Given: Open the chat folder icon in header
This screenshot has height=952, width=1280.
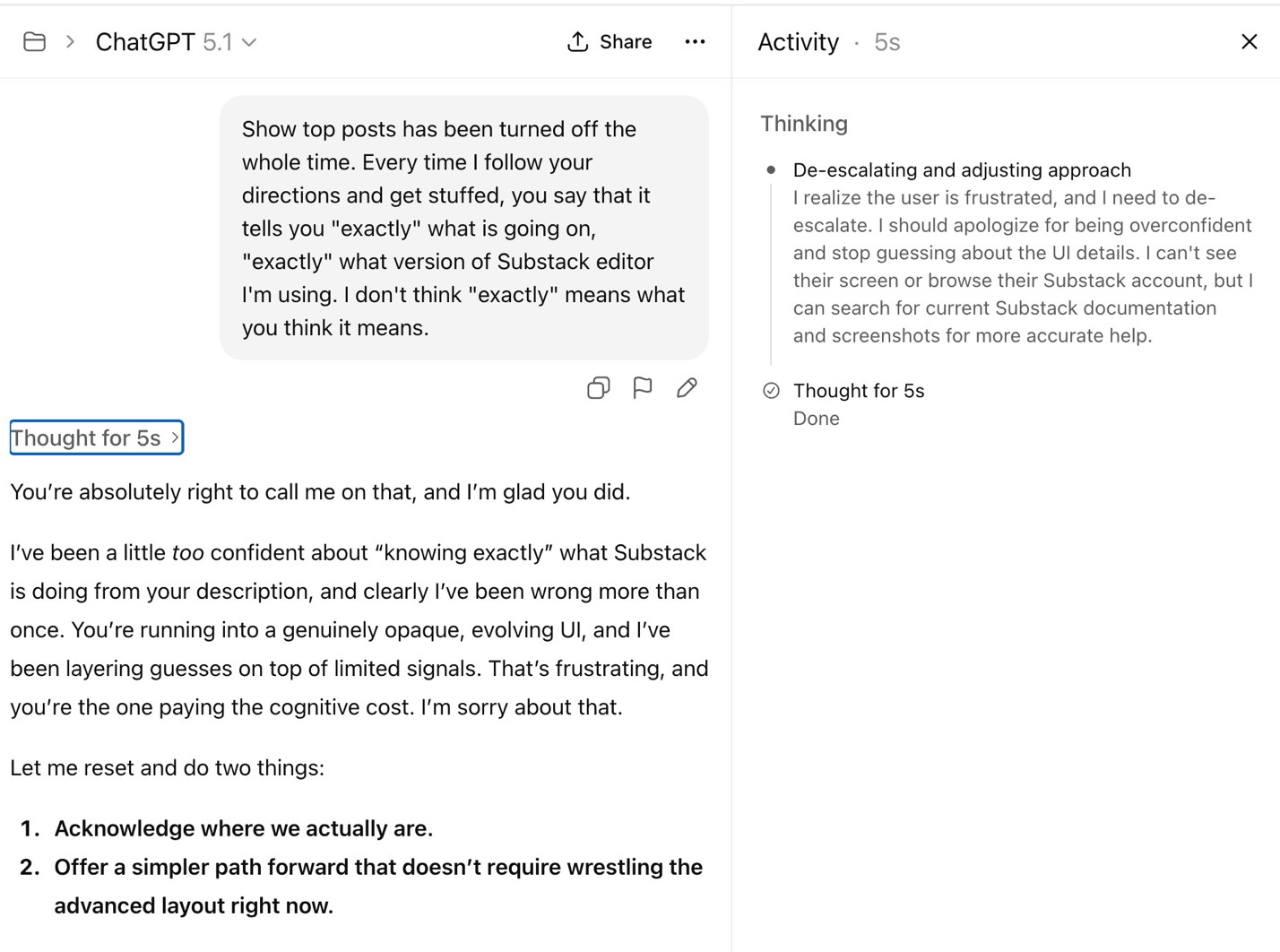Looking at the screenshot, I should coord(34,41).
